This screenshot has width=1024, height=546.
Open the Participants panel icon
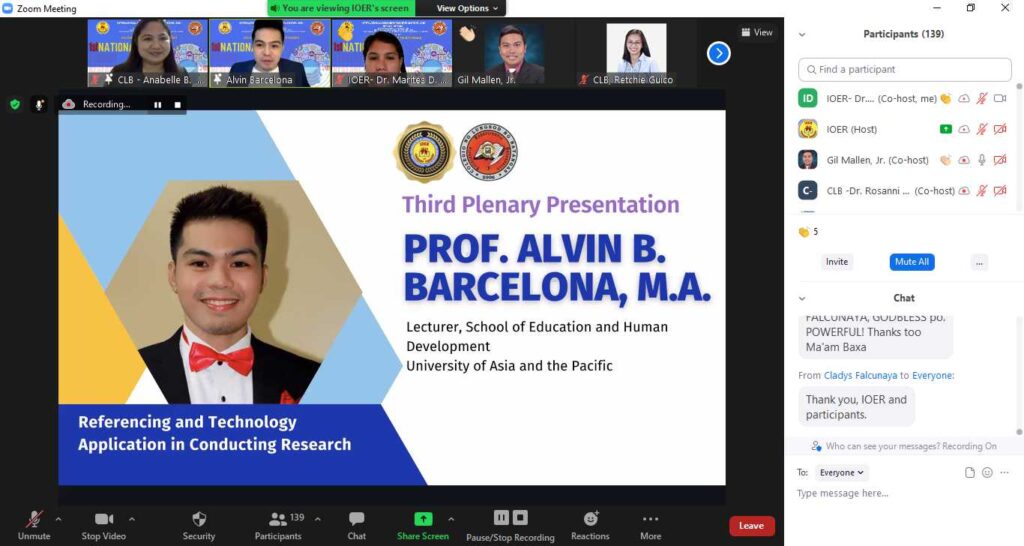click(x=278, y=519)
